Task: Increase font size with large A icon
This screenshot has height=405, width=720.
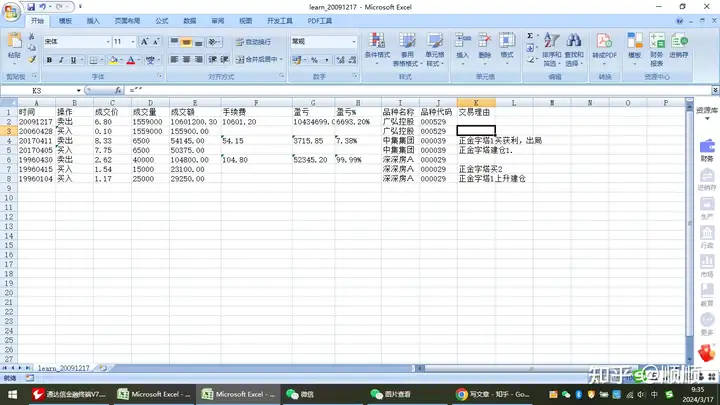Action: 144,42
